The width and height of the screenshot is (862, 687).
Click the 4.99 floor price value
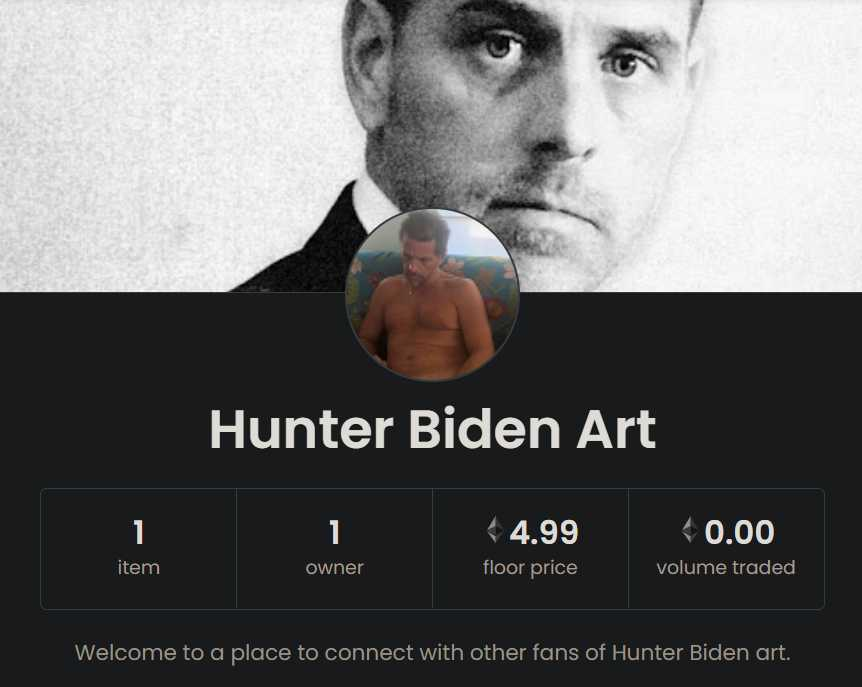point(544,532)
